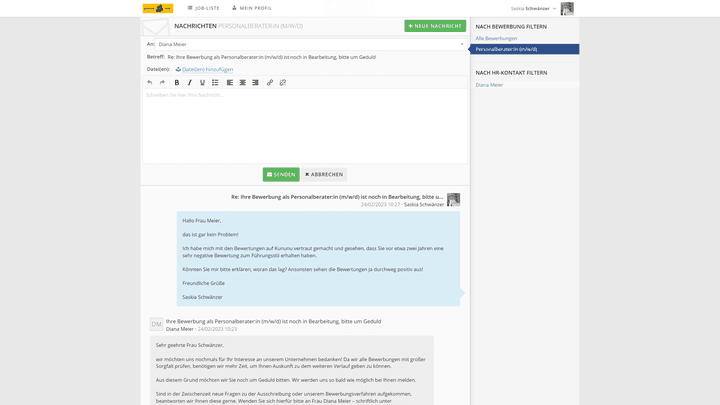This screenshot has width=720, height=405.
Task: Click the undo arrow in editor toolbar
Action: click(x=150, y=83)
